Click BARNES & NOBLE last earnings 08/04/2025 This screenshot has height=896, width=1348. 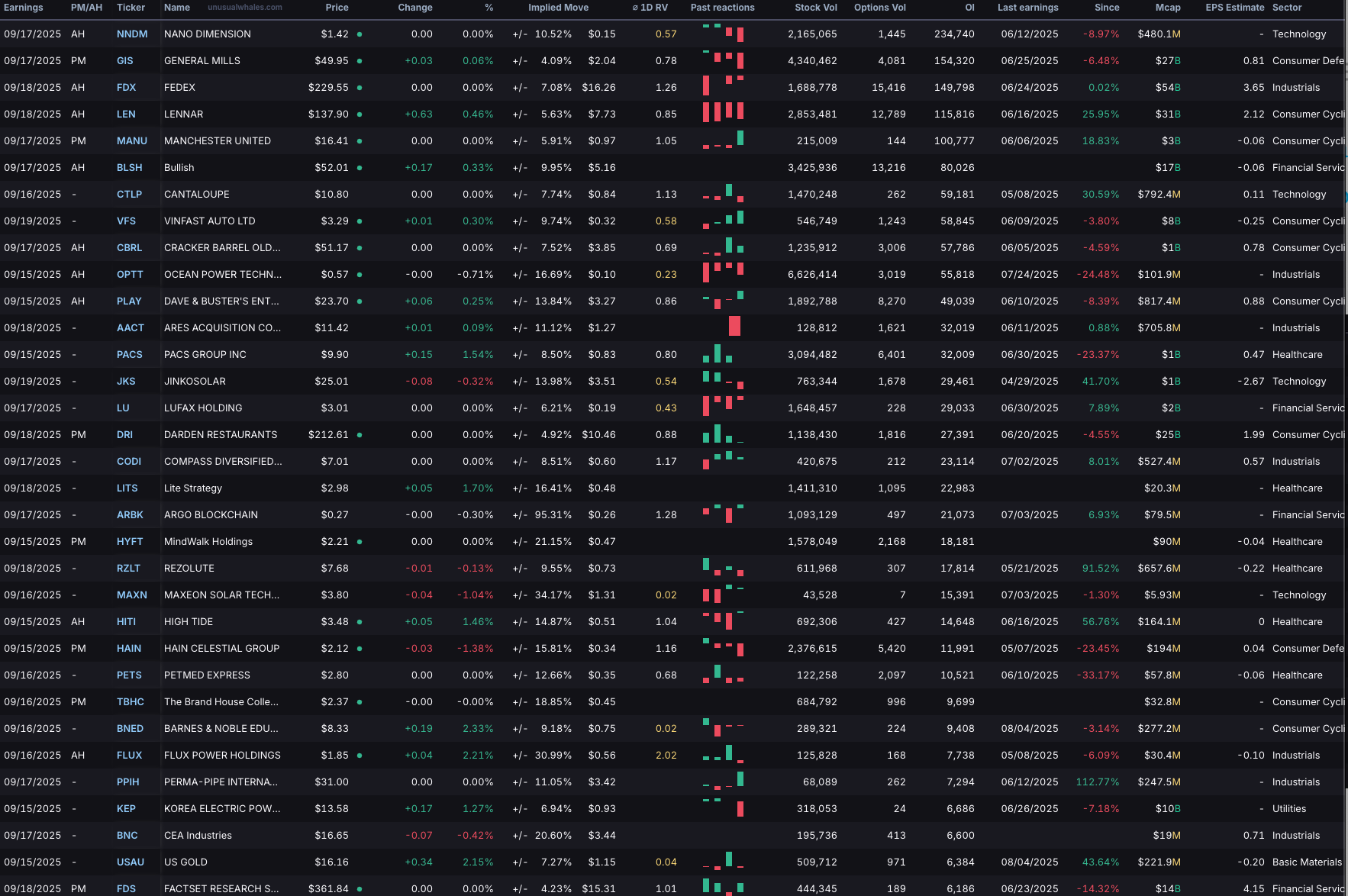1030,729
